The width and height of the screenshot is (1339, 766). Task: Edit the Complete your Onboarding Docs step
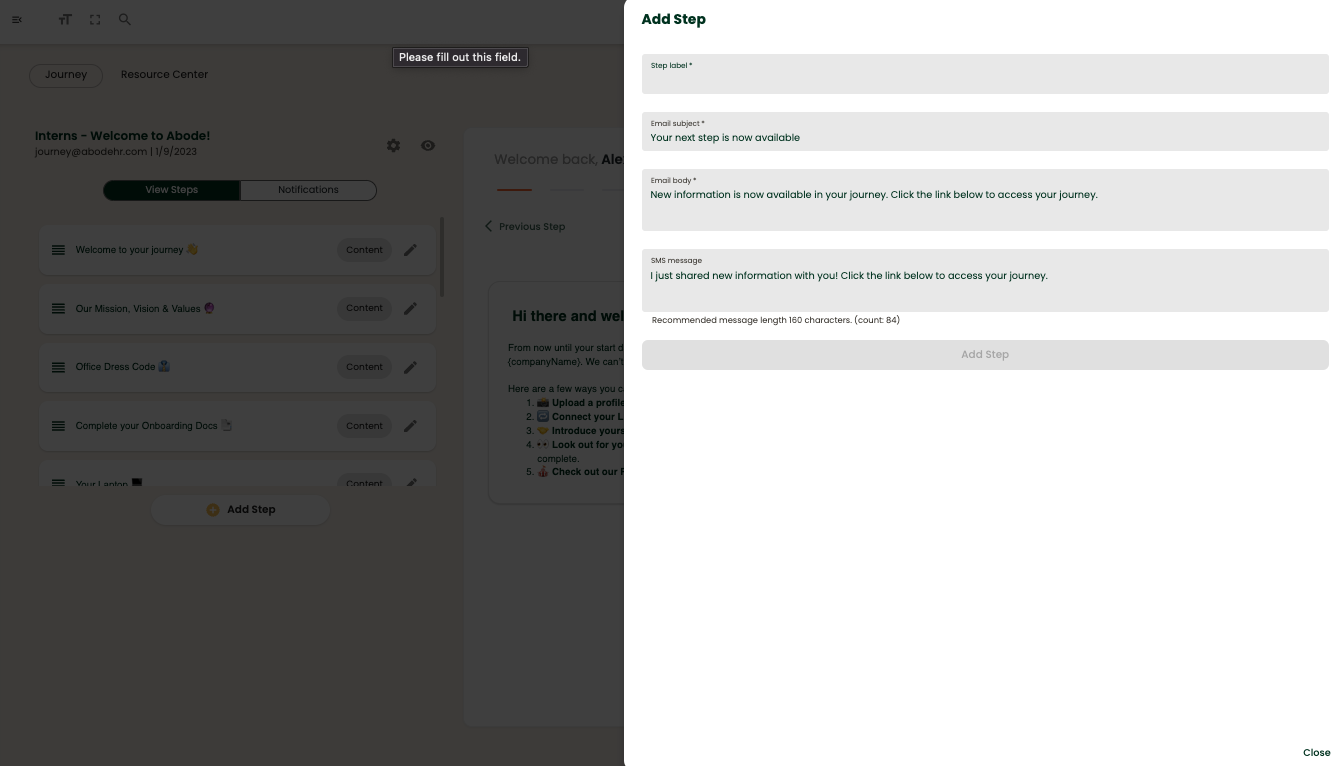pos(410,426)
